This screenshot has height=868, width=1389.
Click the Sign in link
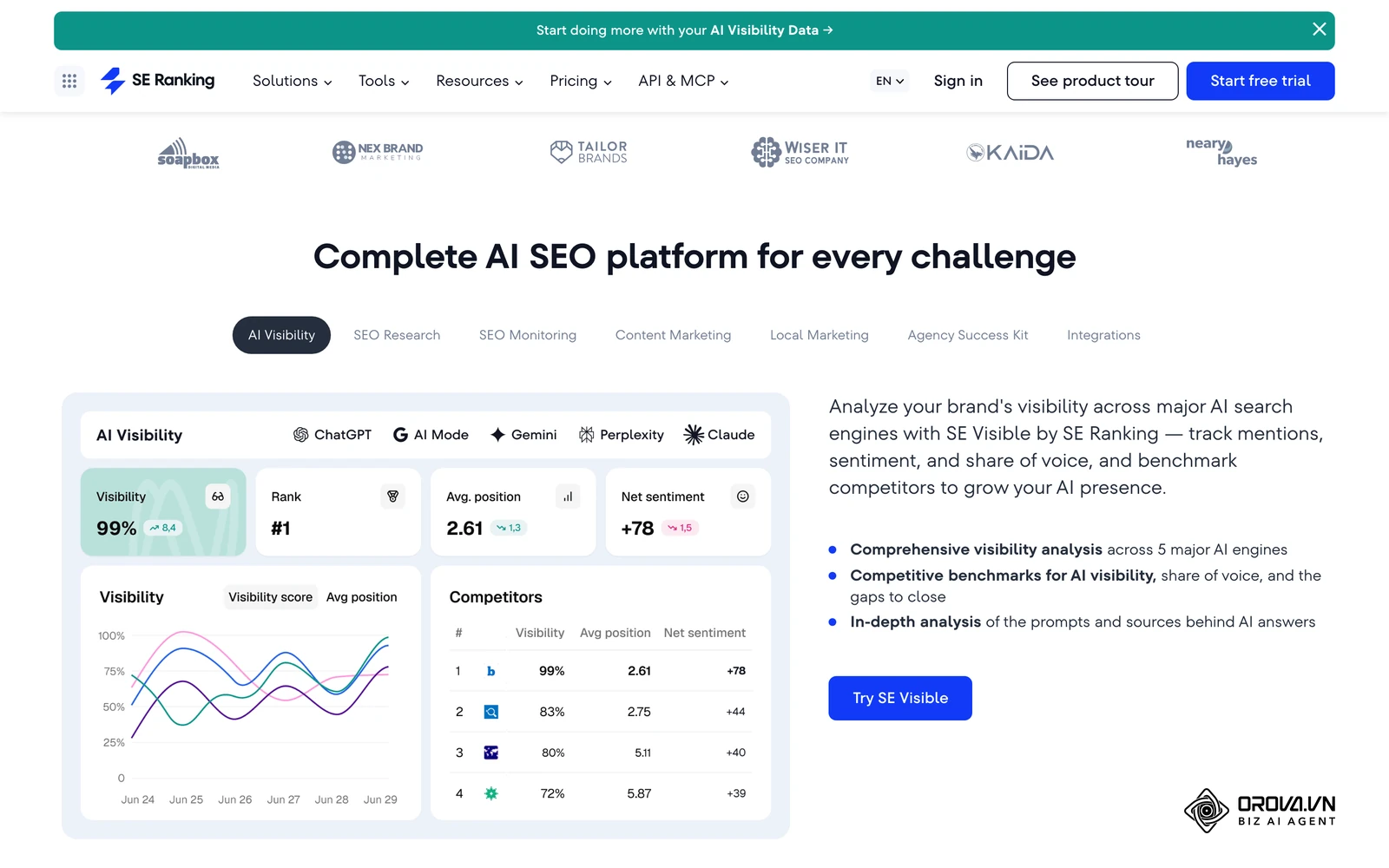coord(958,81)
